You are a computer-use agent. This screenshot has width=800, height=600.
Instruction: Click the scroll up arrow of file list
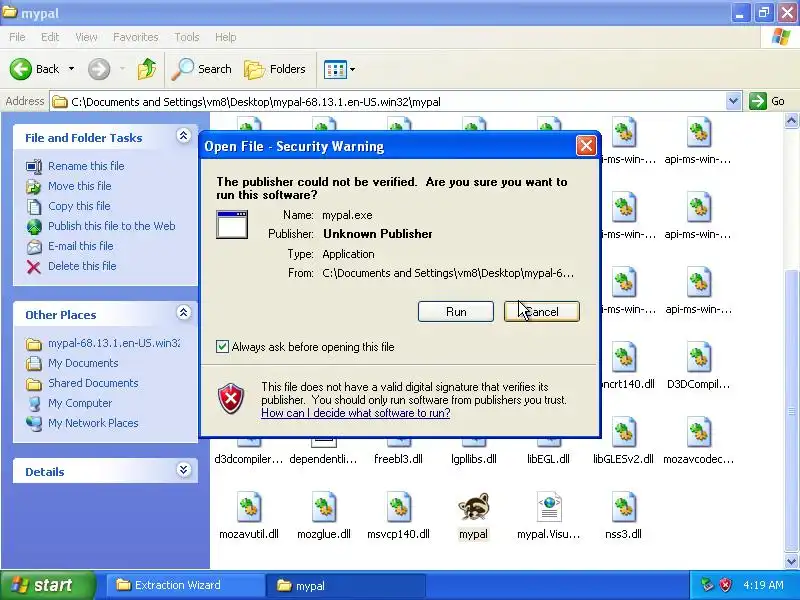click(x=791, y=121)
